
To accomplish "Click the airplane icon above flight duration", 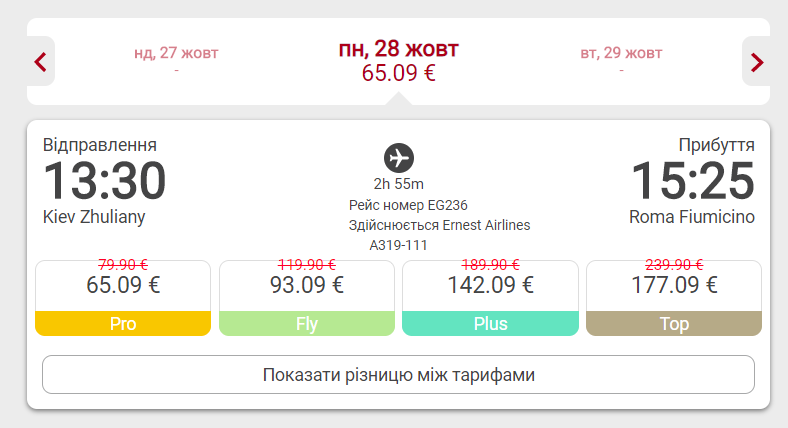I will coord(399,158).
